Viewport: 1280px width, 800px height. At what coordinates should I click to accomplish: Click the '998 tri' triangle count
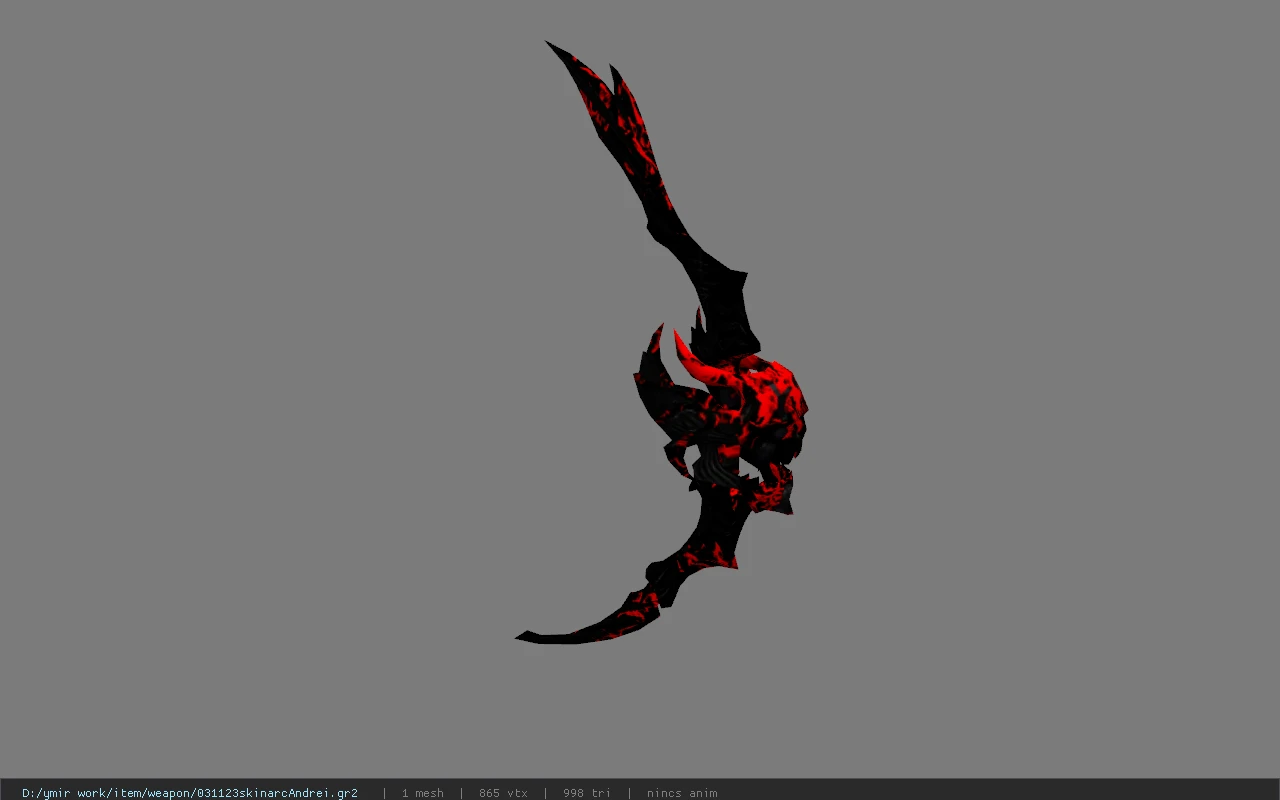pos(587,793)
